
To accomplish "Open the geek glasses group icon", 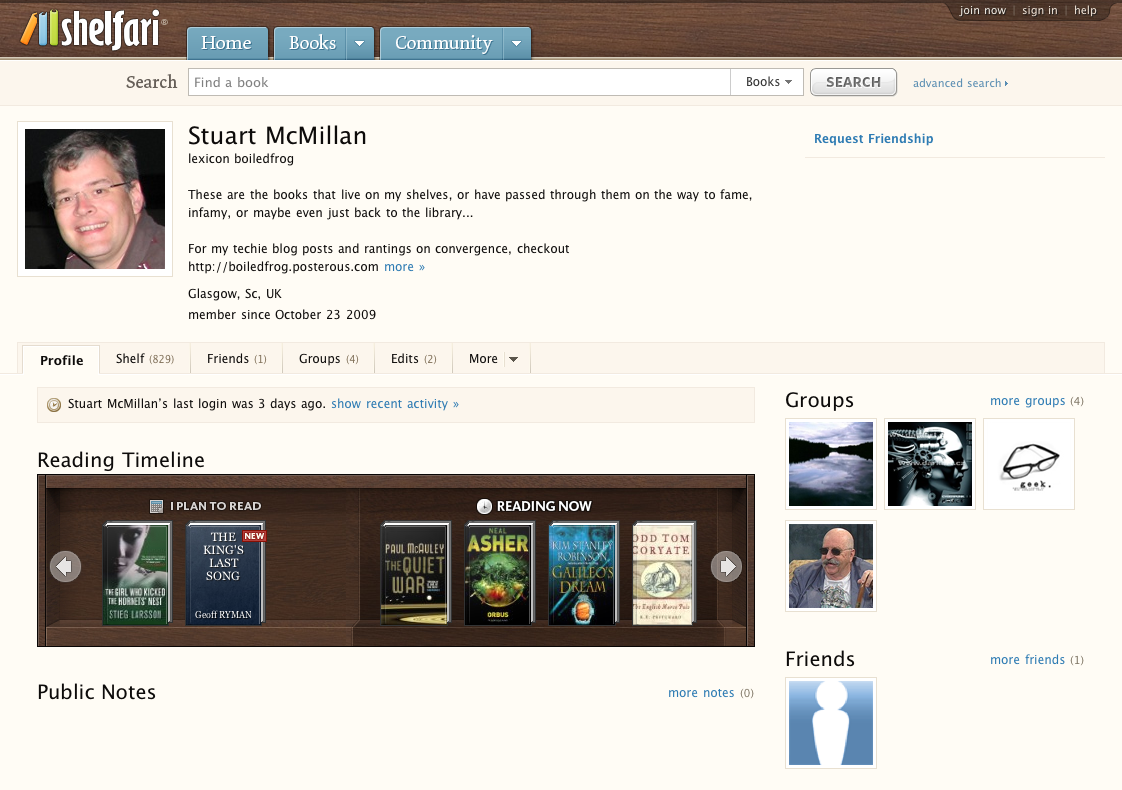I will point(1029,464).
